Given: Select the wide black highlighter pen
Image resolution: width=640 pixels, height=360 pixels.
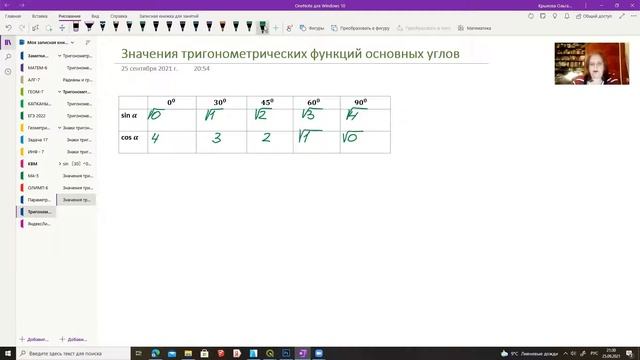Looking at the screenshot, I should [x=89, y=27].
